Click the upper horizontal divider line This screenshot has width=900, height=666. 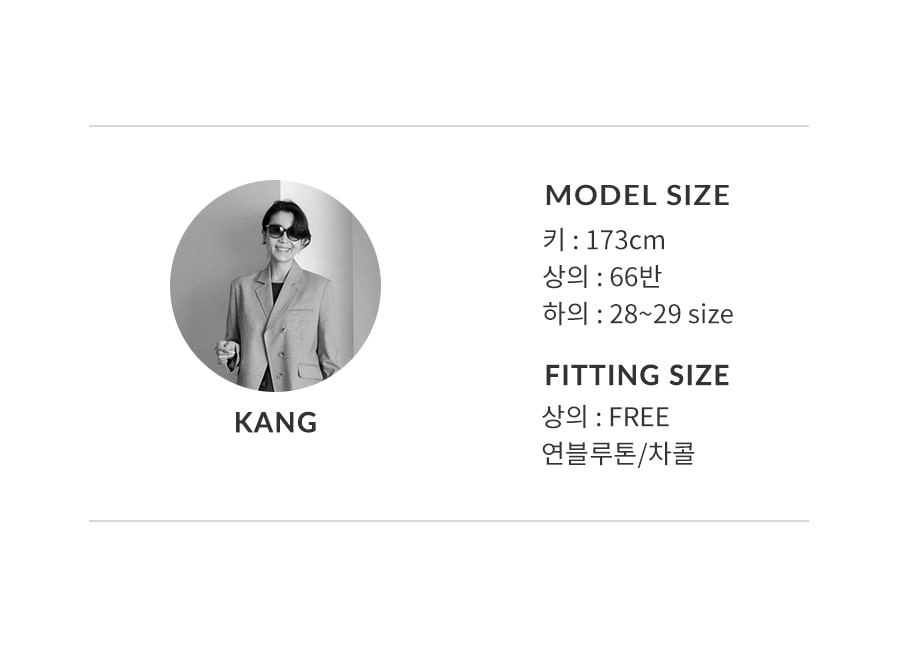click(449, 126)
